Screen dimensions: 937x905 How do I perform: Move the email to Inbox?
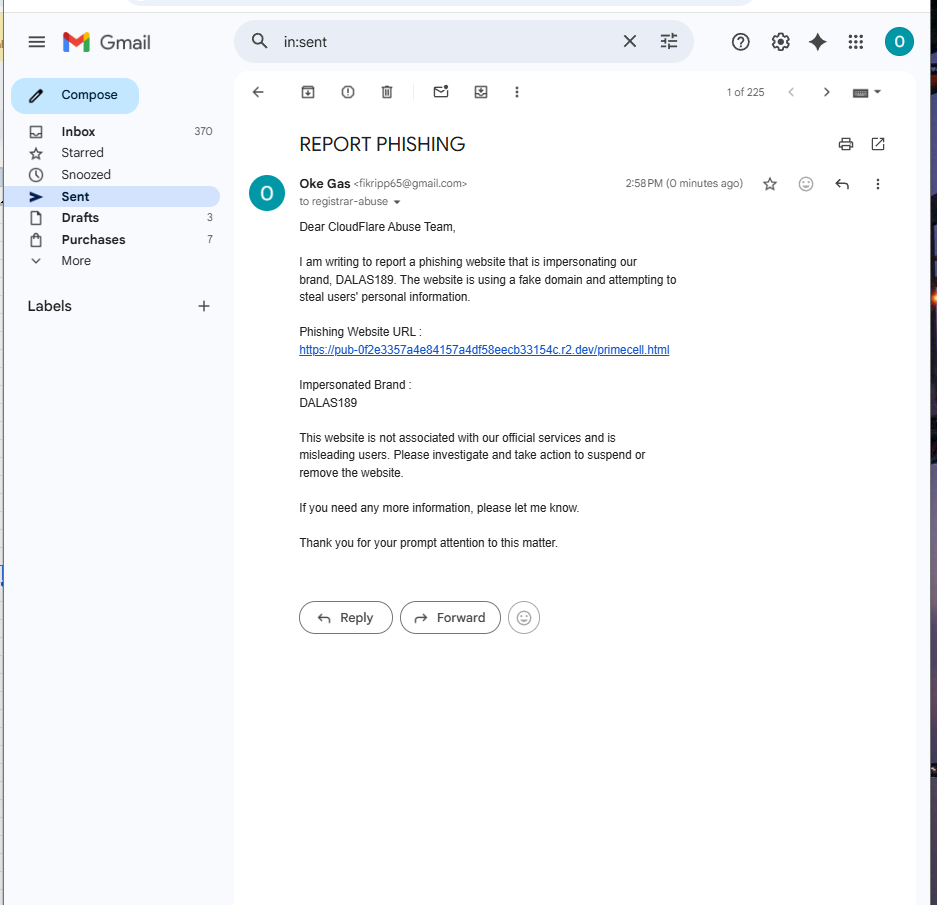tap(481, 92)
